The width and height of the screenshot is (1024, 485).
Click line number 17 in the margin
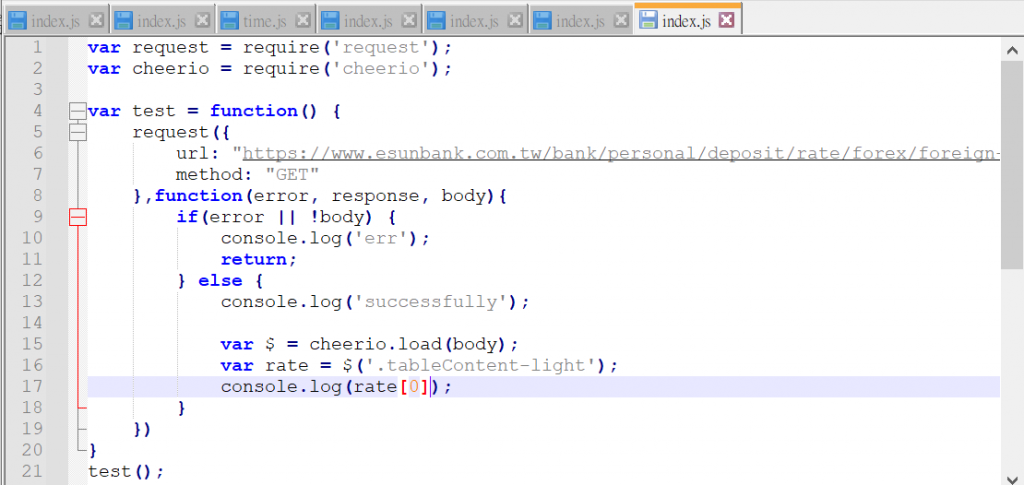tap(32, 386)
